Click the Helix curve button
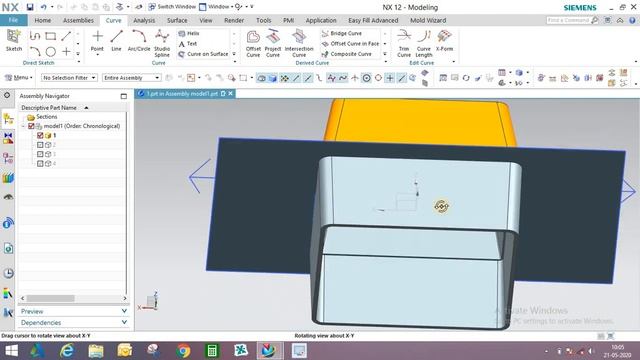 tap(189, 33)
